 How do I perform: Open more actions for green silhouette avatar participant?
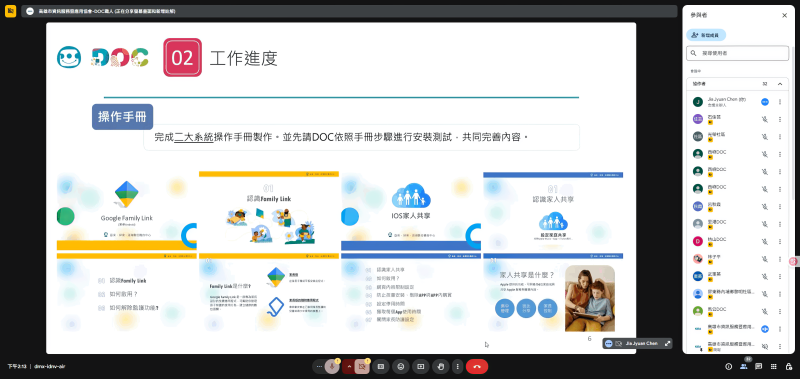tap(780, 311)
